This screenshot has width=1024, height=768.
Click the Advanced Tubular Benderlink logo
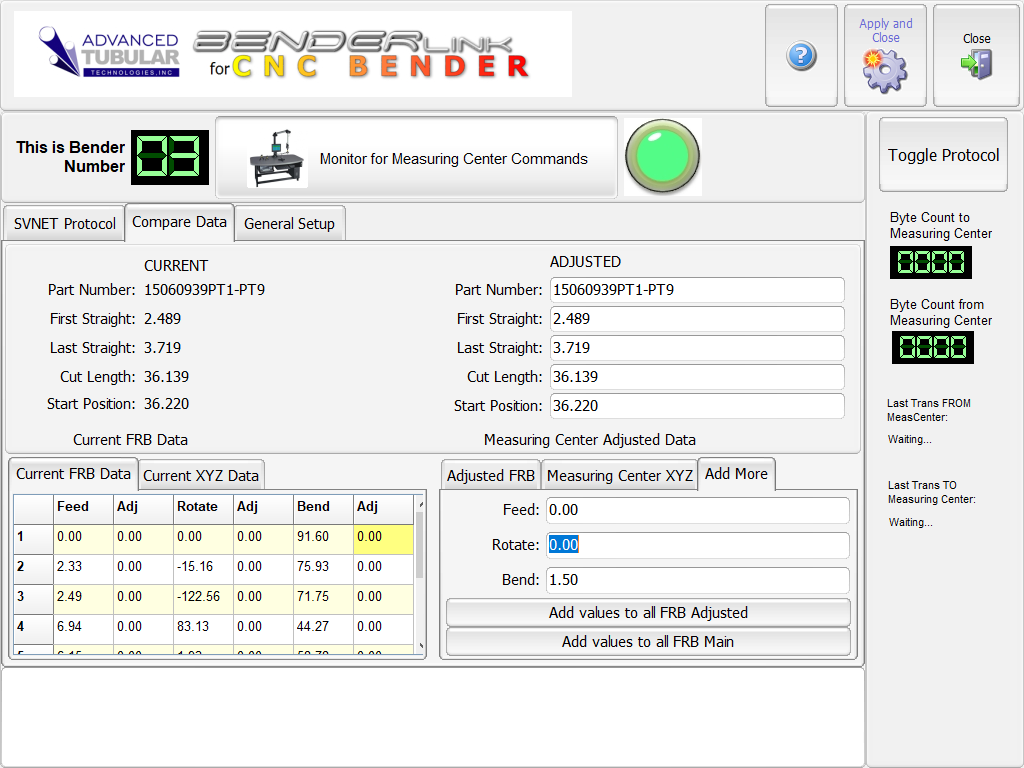[293, 55]
